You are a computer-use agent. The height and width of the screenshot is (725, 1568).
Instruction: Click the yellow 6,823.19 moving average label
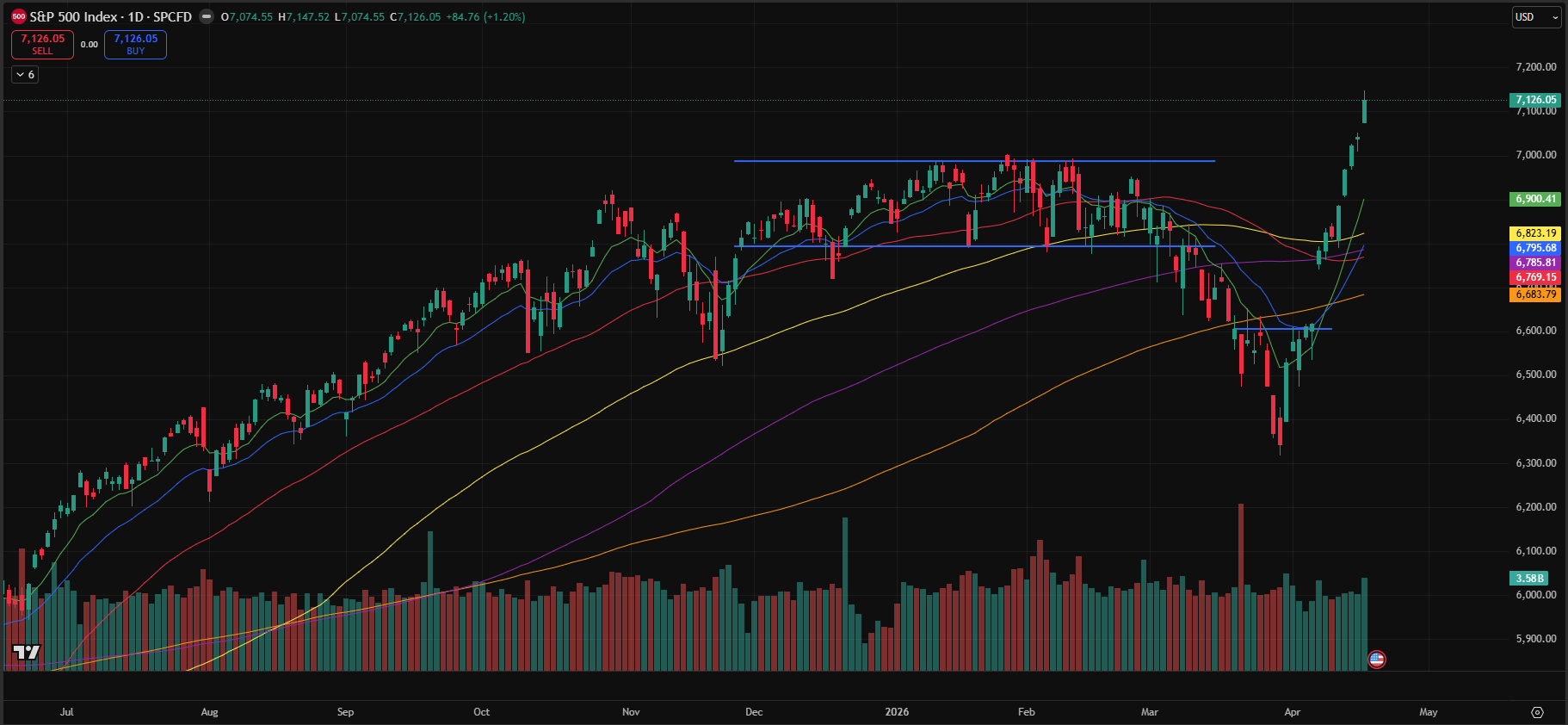point(1535,233)
